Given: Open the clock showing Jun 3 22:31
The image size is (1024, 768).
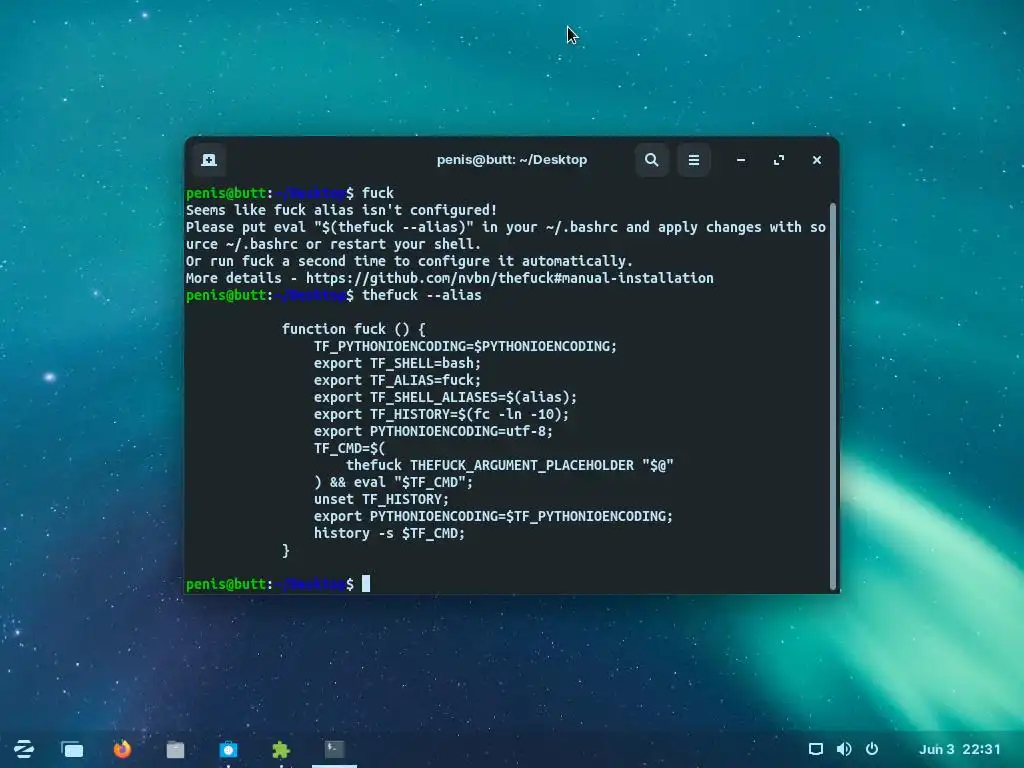Looking at the screenshot, I should point(959,749).
